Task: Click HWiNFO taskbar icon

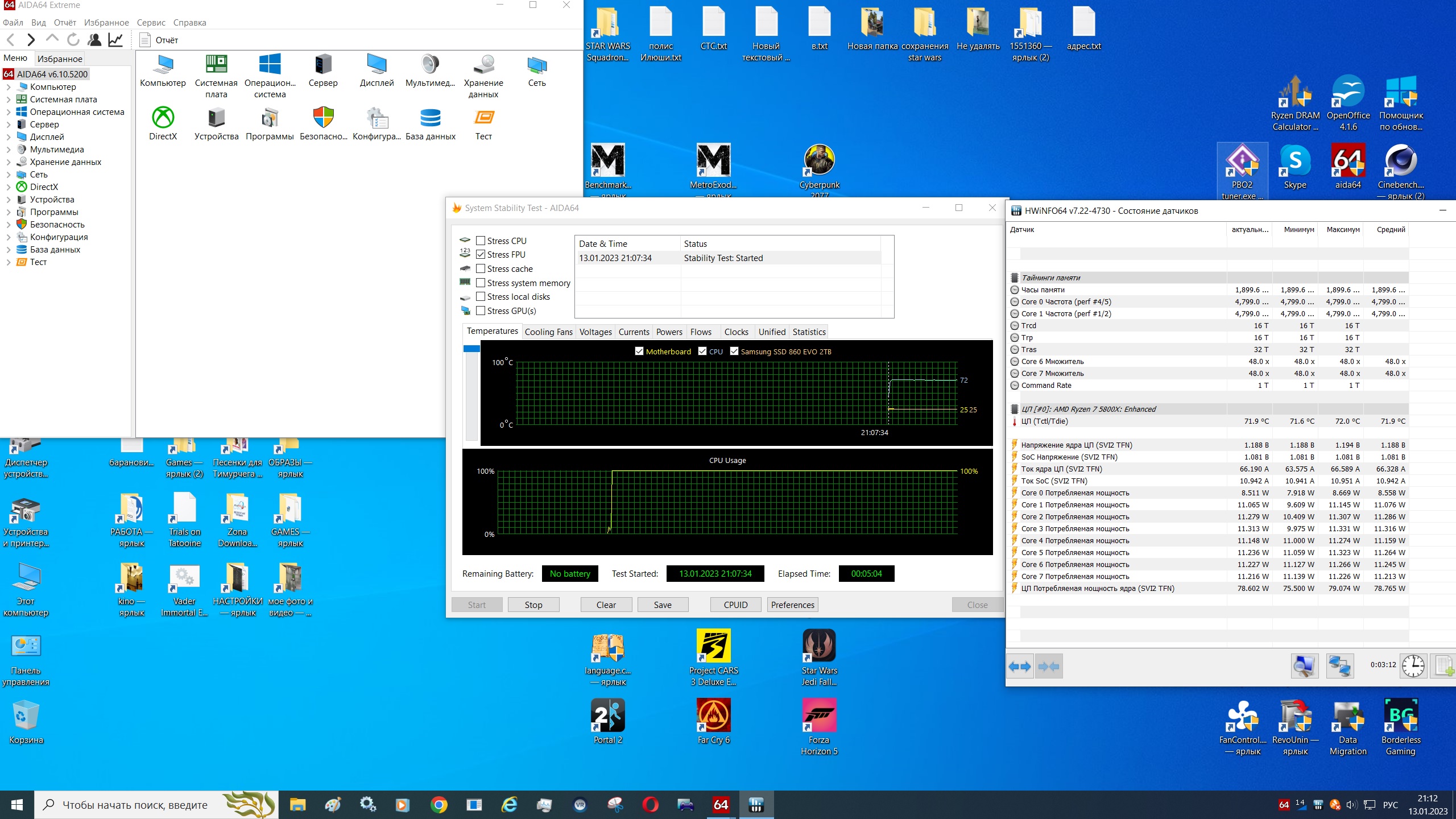Action: [756, 805]
